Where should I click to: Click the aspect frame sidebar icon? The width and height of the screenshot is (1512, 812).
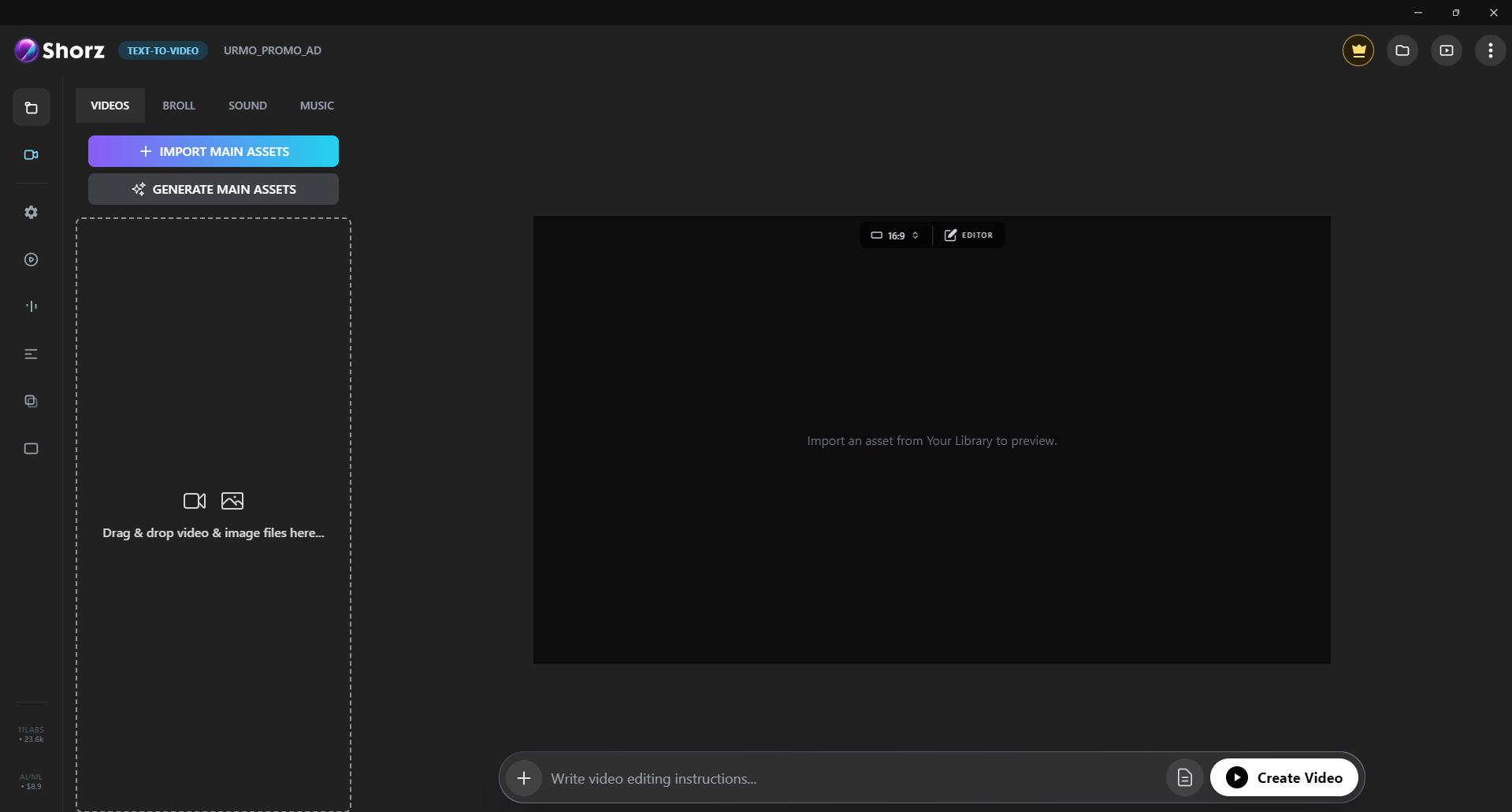[32, 449]
